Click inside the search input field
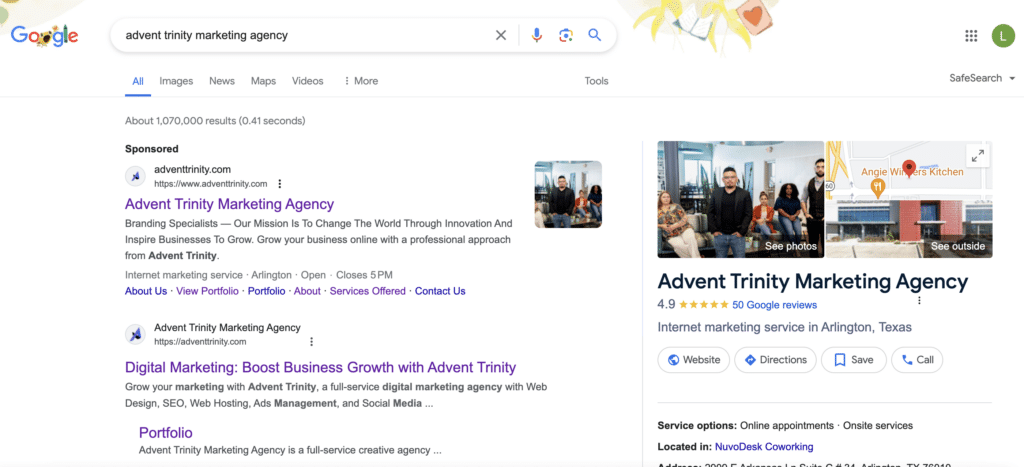 (307, 35)
